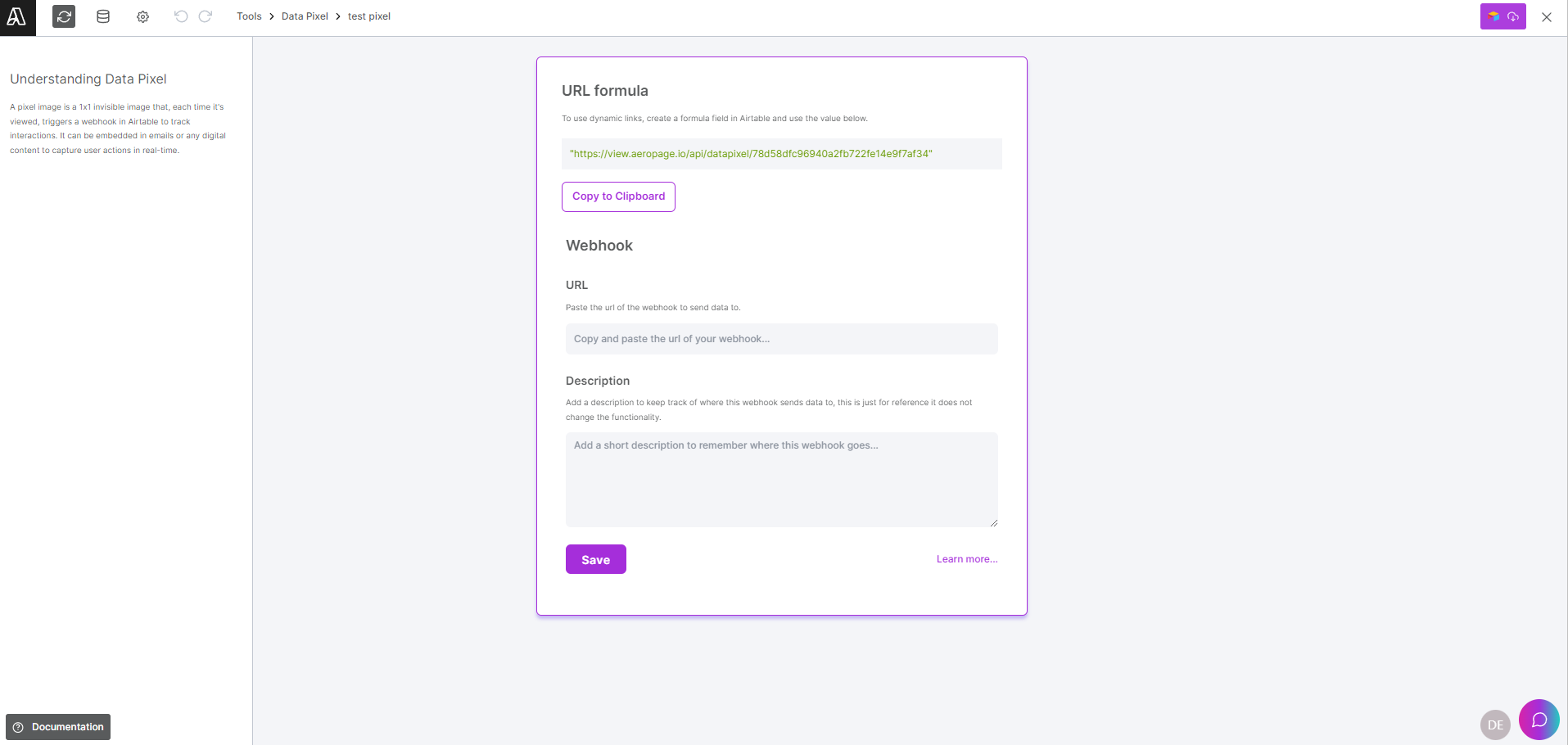Go to Data Pixel in the breadcrumb

coord(305,16)
